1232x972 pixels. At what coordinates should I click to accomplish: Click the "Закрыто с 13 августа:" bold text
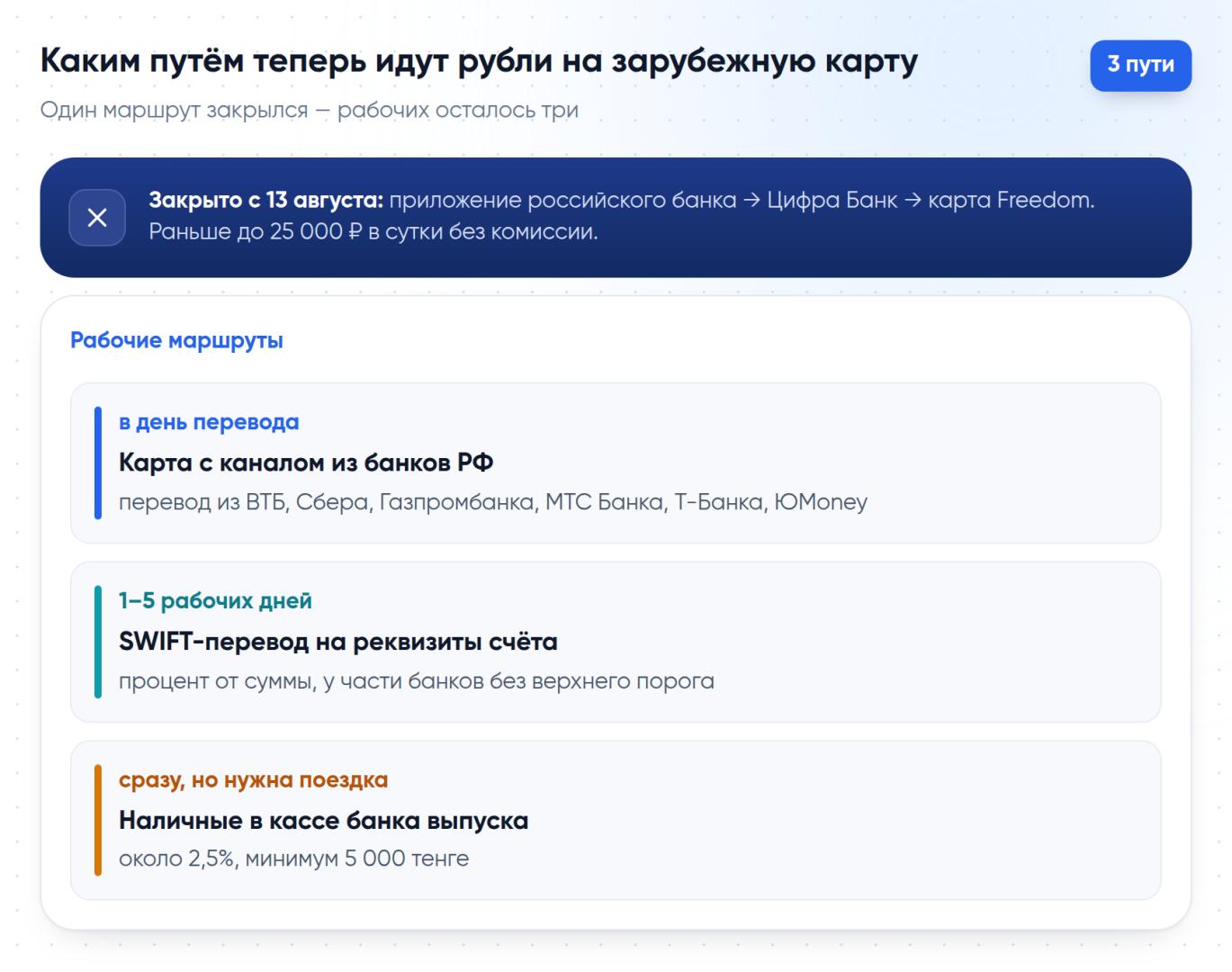(x=266, y=200)
